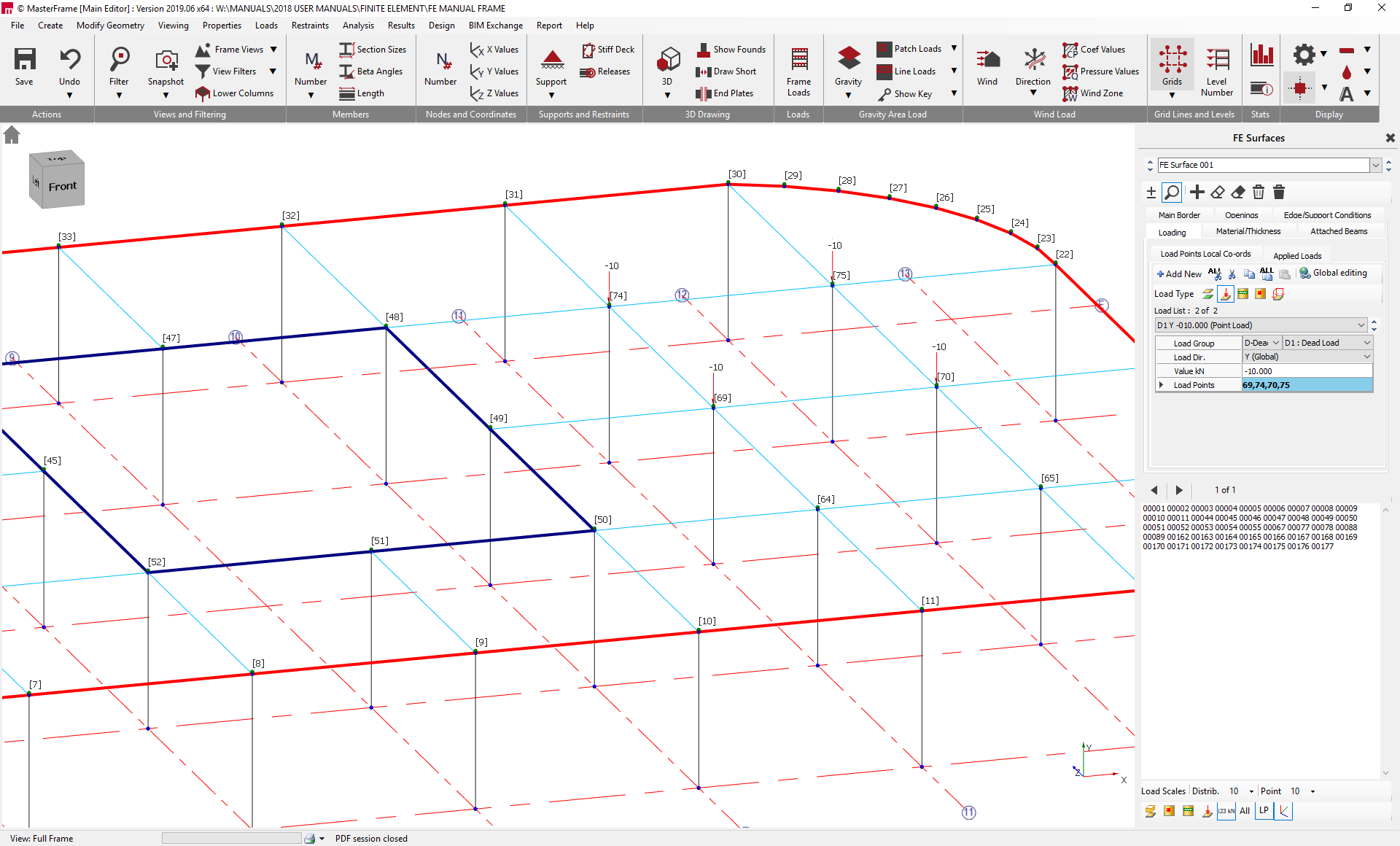Click the Support triangle icon
Screen dimensions: 1400x846
[x=552, y=59]
